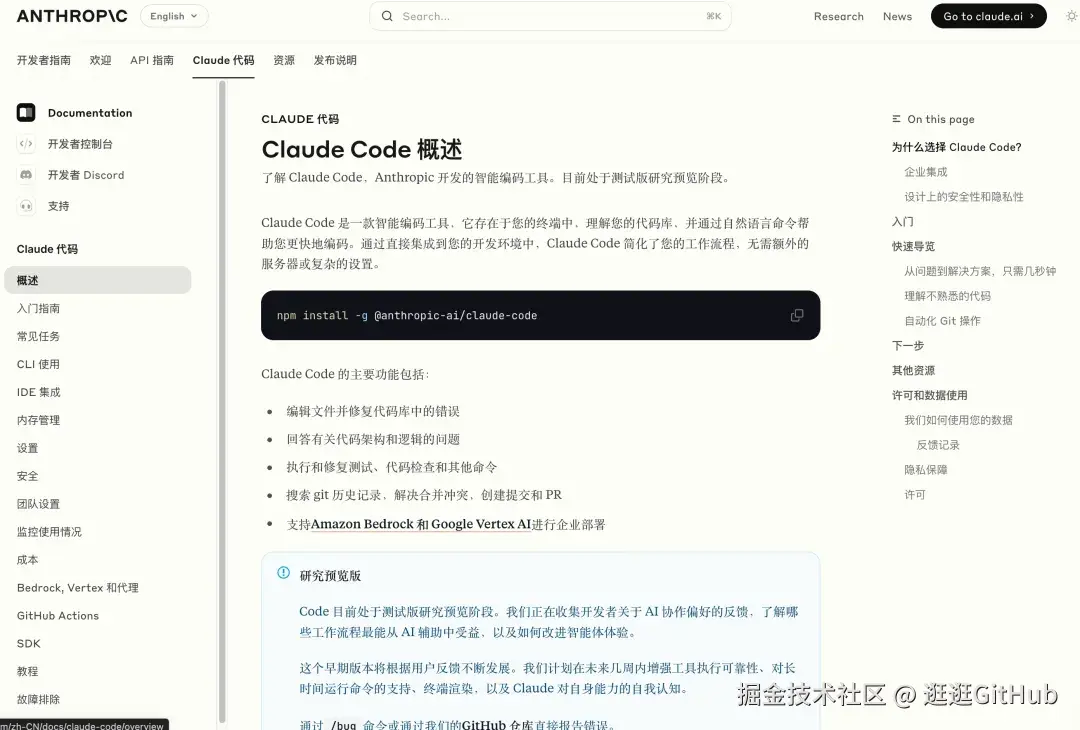Jump to 反馈记录 section

click(x=938, y=445)
